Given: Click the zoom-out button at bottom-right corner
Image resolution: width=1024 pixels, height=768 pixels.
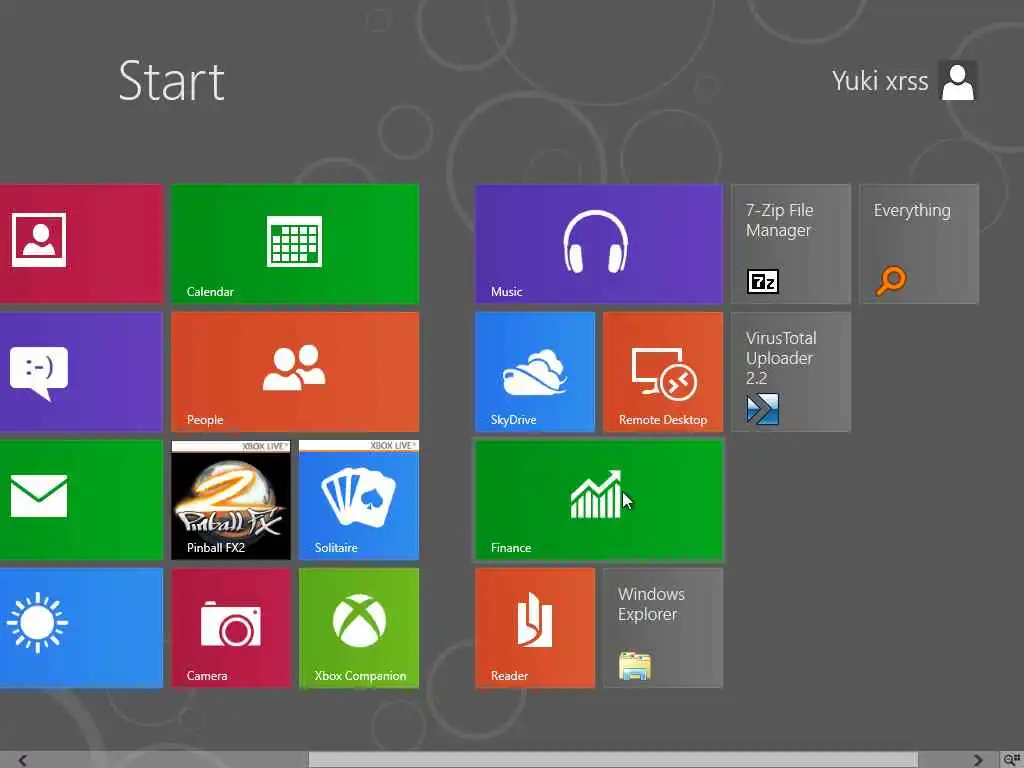Looking at the screenshot, I should tap(1012, 760).
